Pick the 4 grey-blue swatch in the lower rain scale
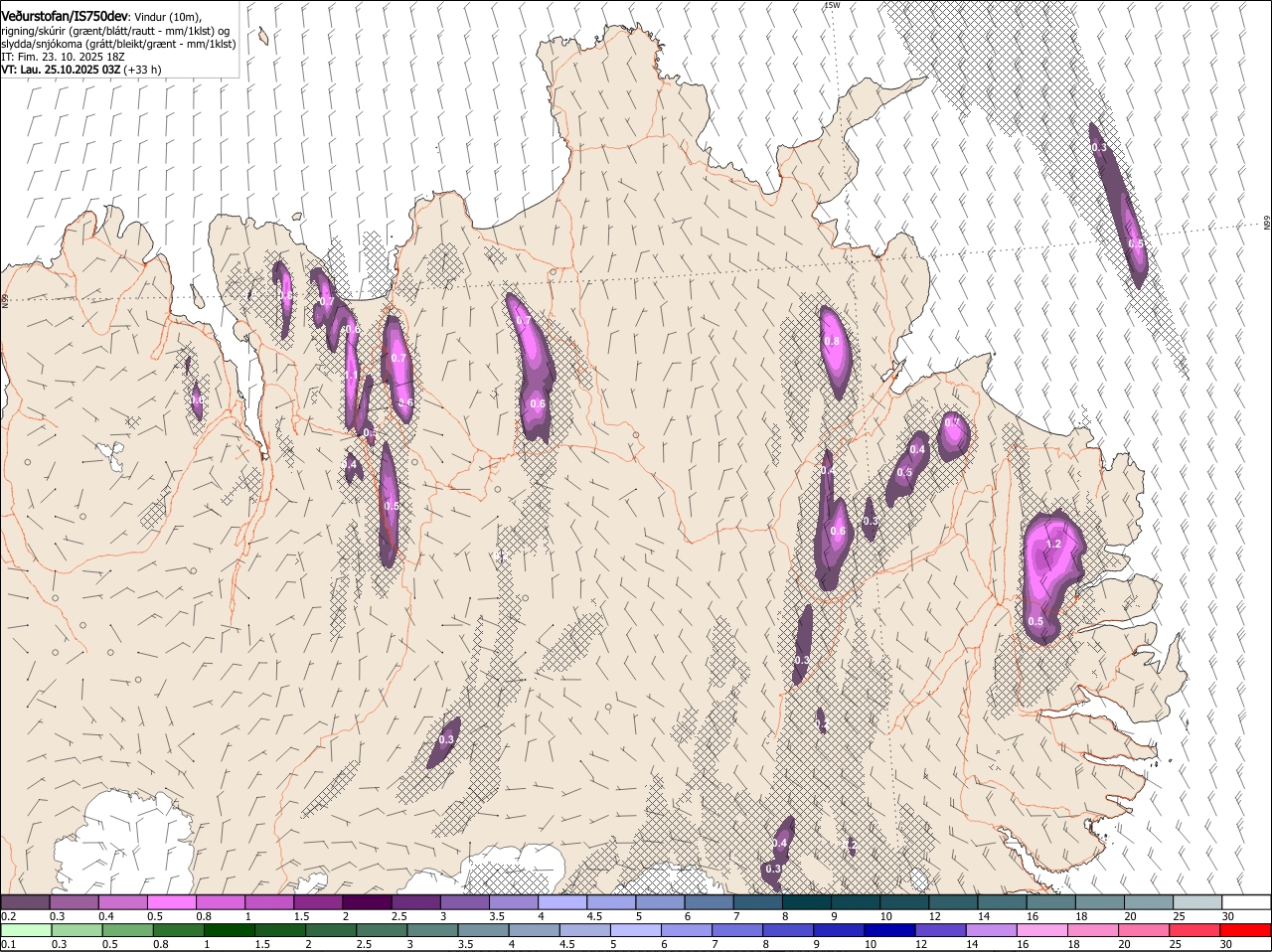The image size is (1272, 952). point(534,930)
